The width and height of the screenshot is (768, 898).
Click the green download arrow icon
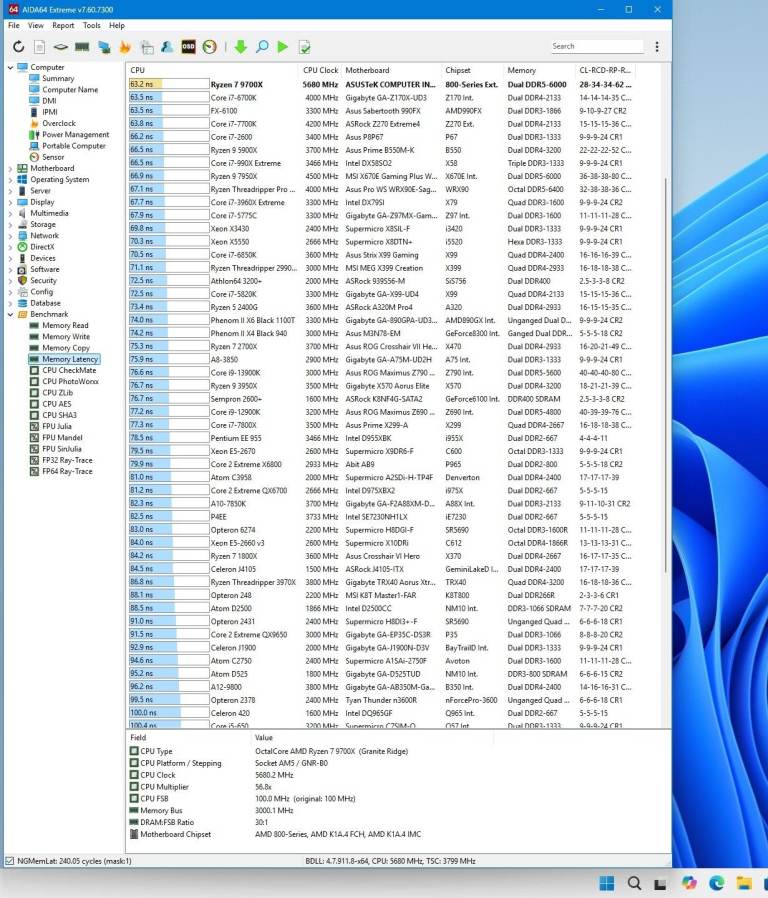(x=240, y=47)
